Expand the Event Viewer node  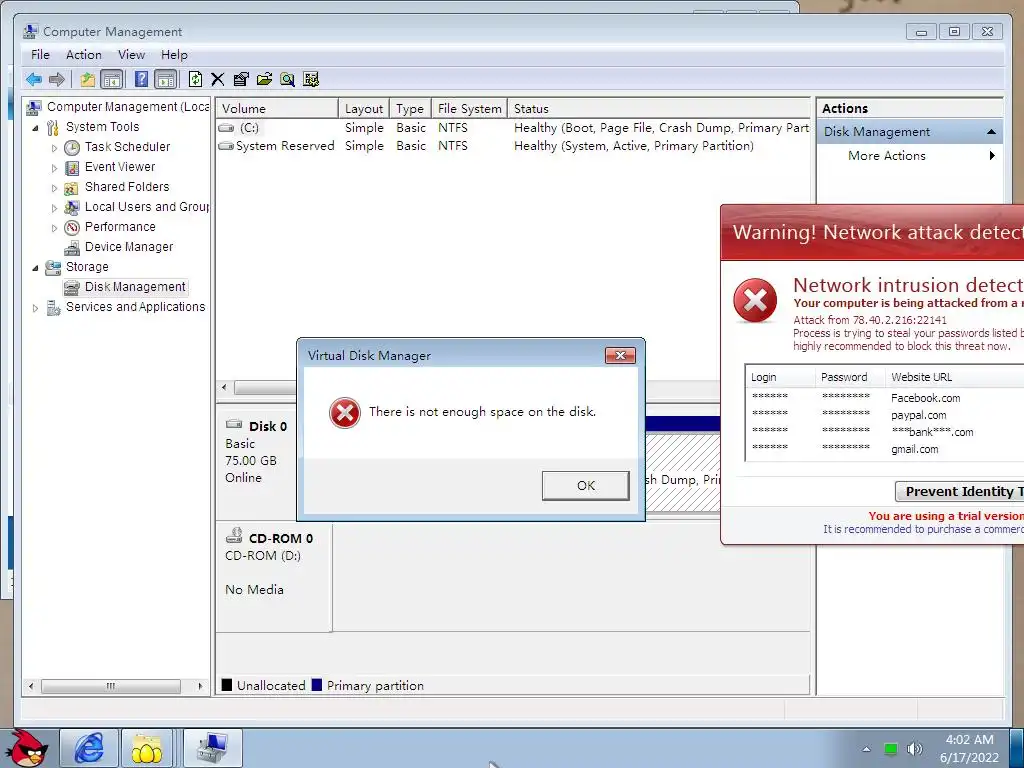click(x=54, y=168)
